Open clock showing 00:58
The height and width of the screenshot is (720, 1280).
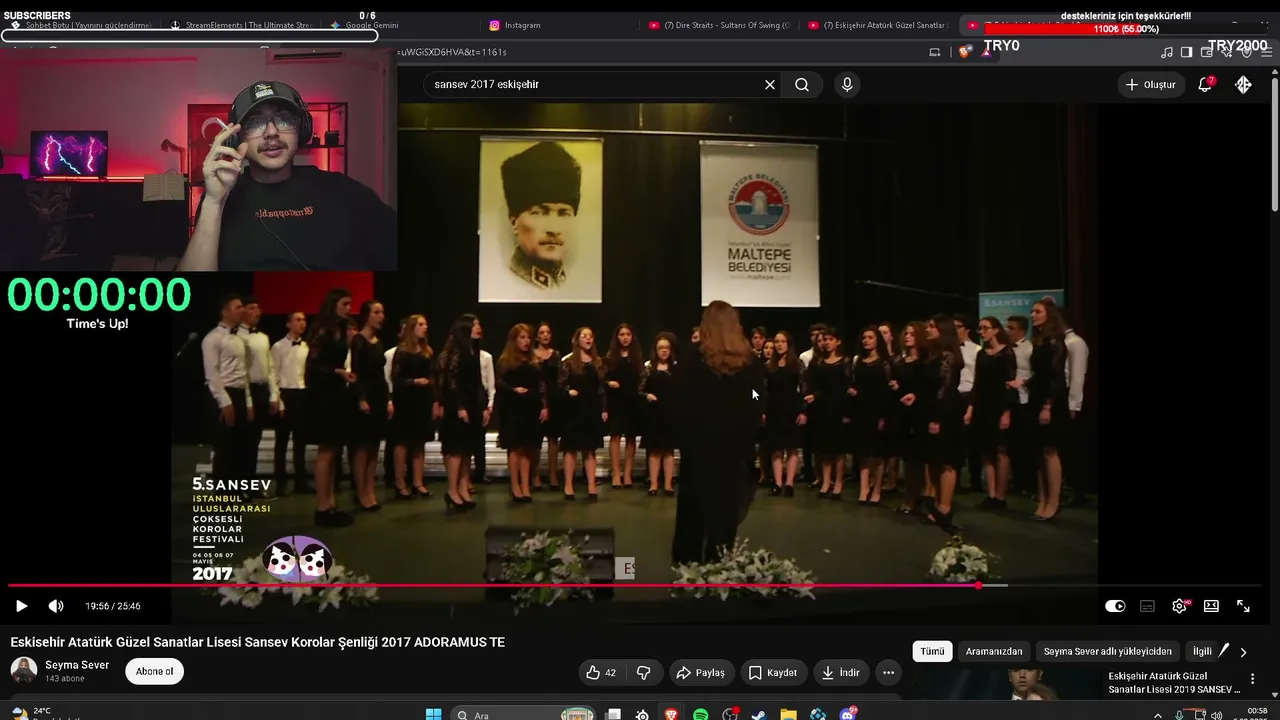click(1257, 713)
